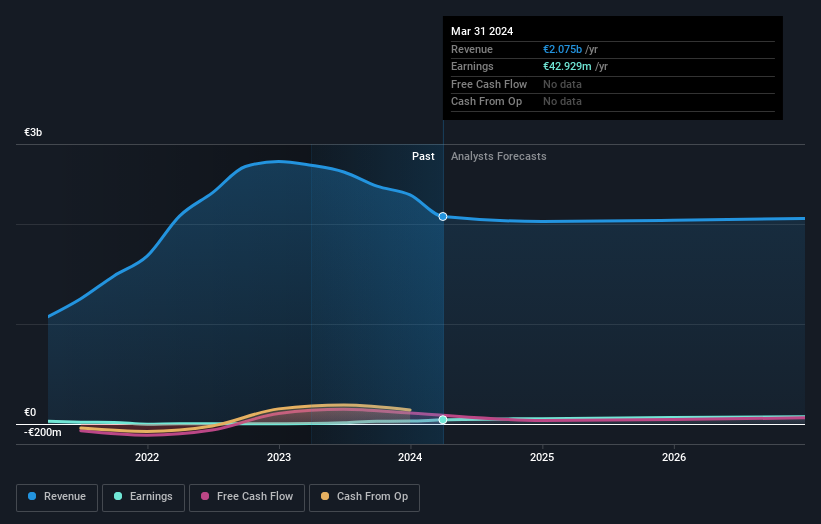The width and height of the screenshot is (821, 524).
Task: Click the 2024 x-axis label
Action: (410, 458)
